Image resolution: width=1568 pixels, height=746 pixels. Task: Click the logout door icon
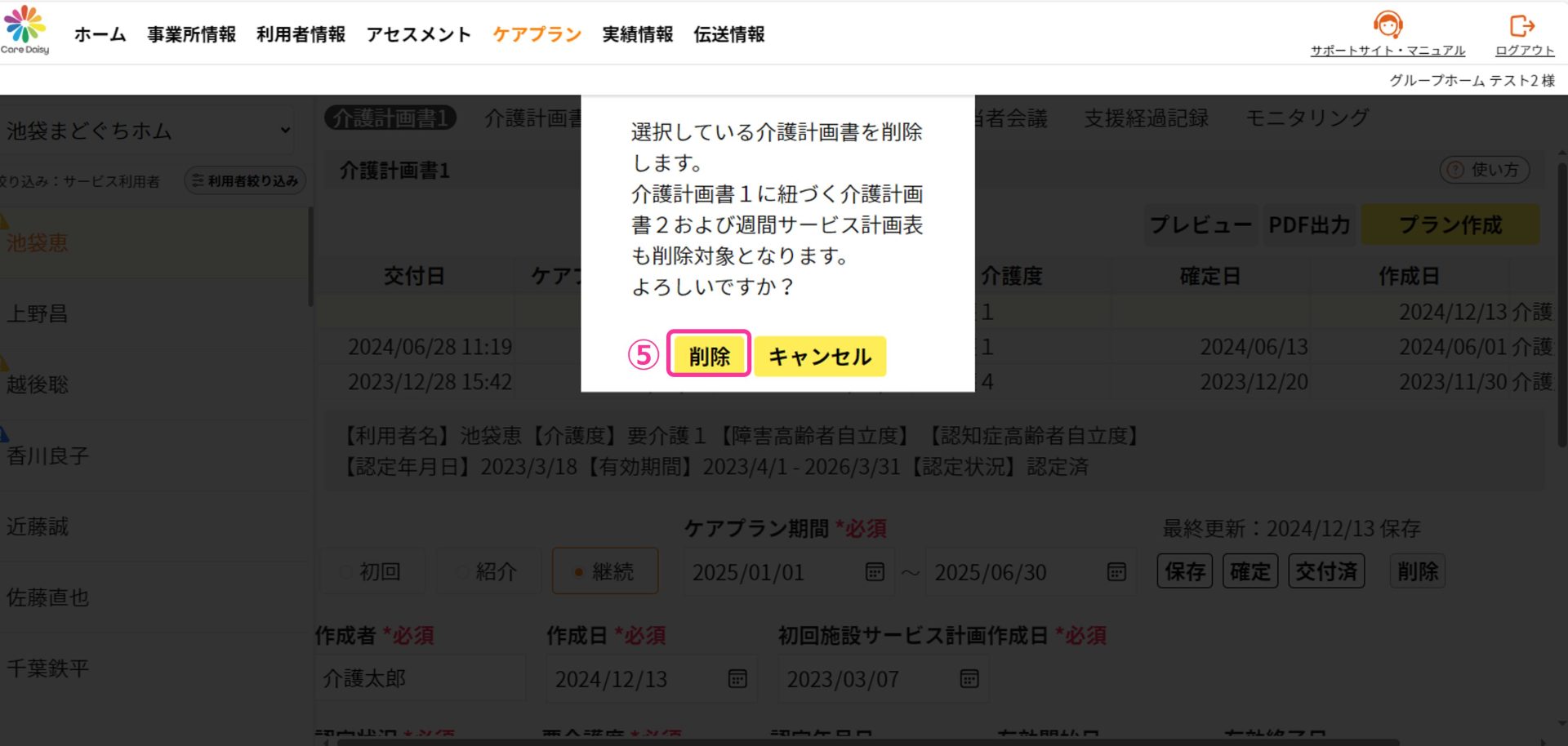pos(1522,26)
